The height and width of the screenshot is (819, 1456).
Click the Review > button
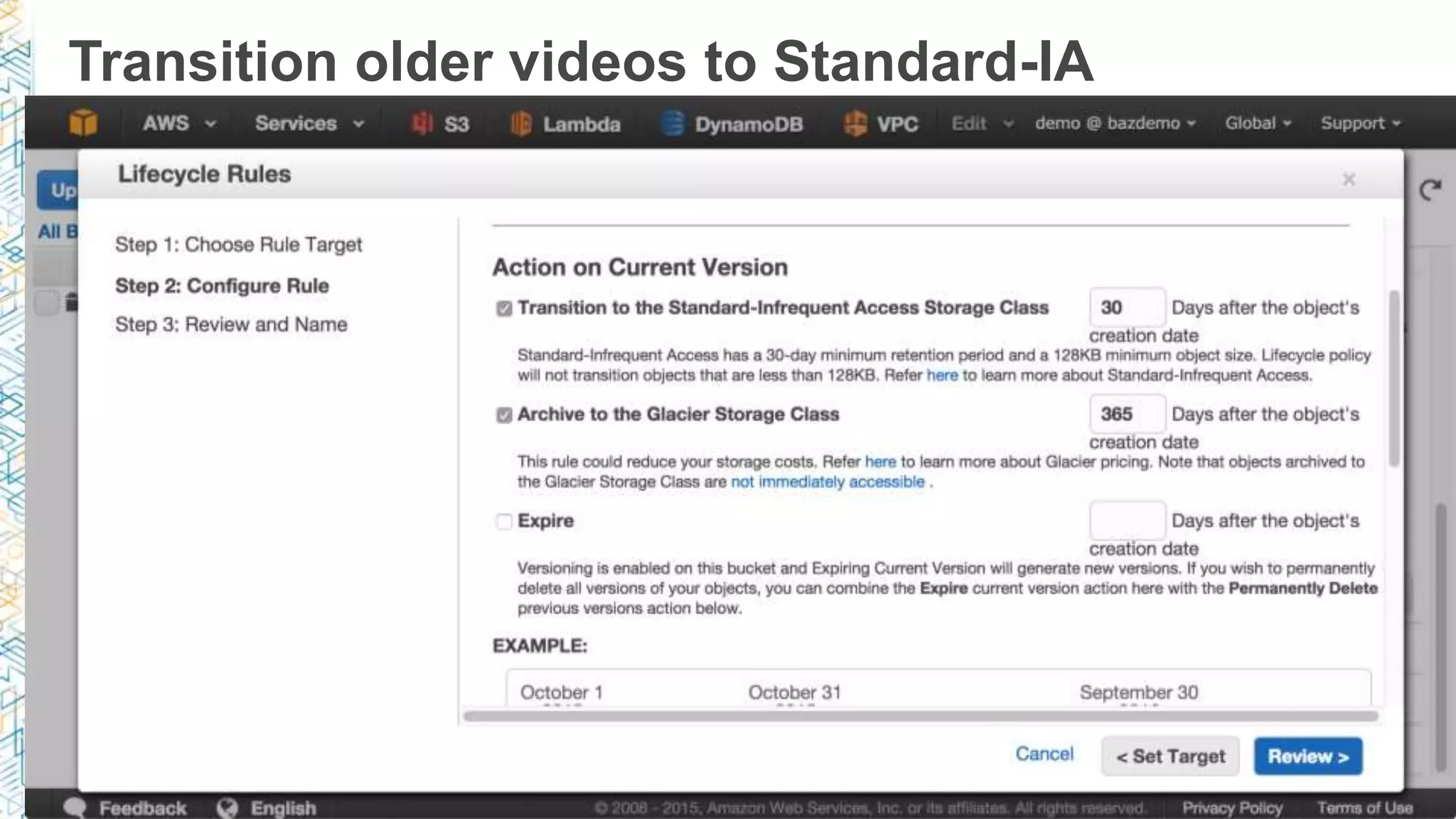[1308, 756]
